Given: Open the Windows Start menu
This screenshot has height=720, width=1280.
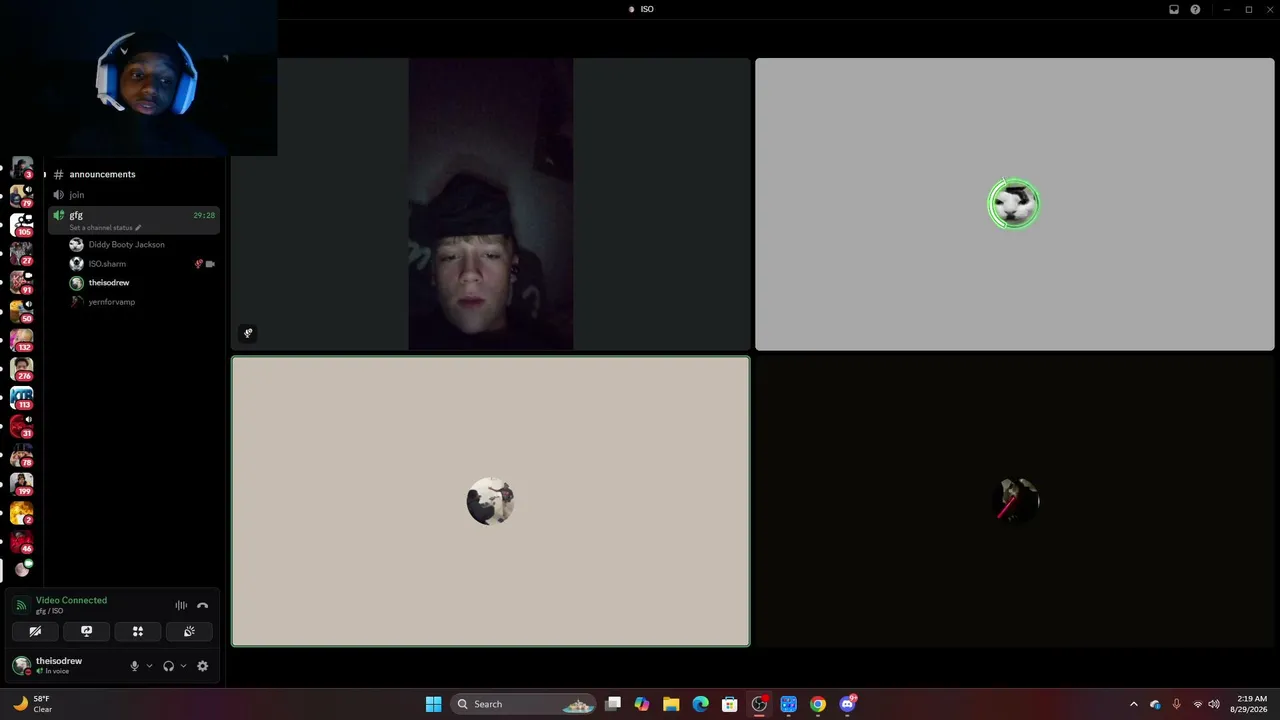Looking at the screenshot, I should 433,704.
